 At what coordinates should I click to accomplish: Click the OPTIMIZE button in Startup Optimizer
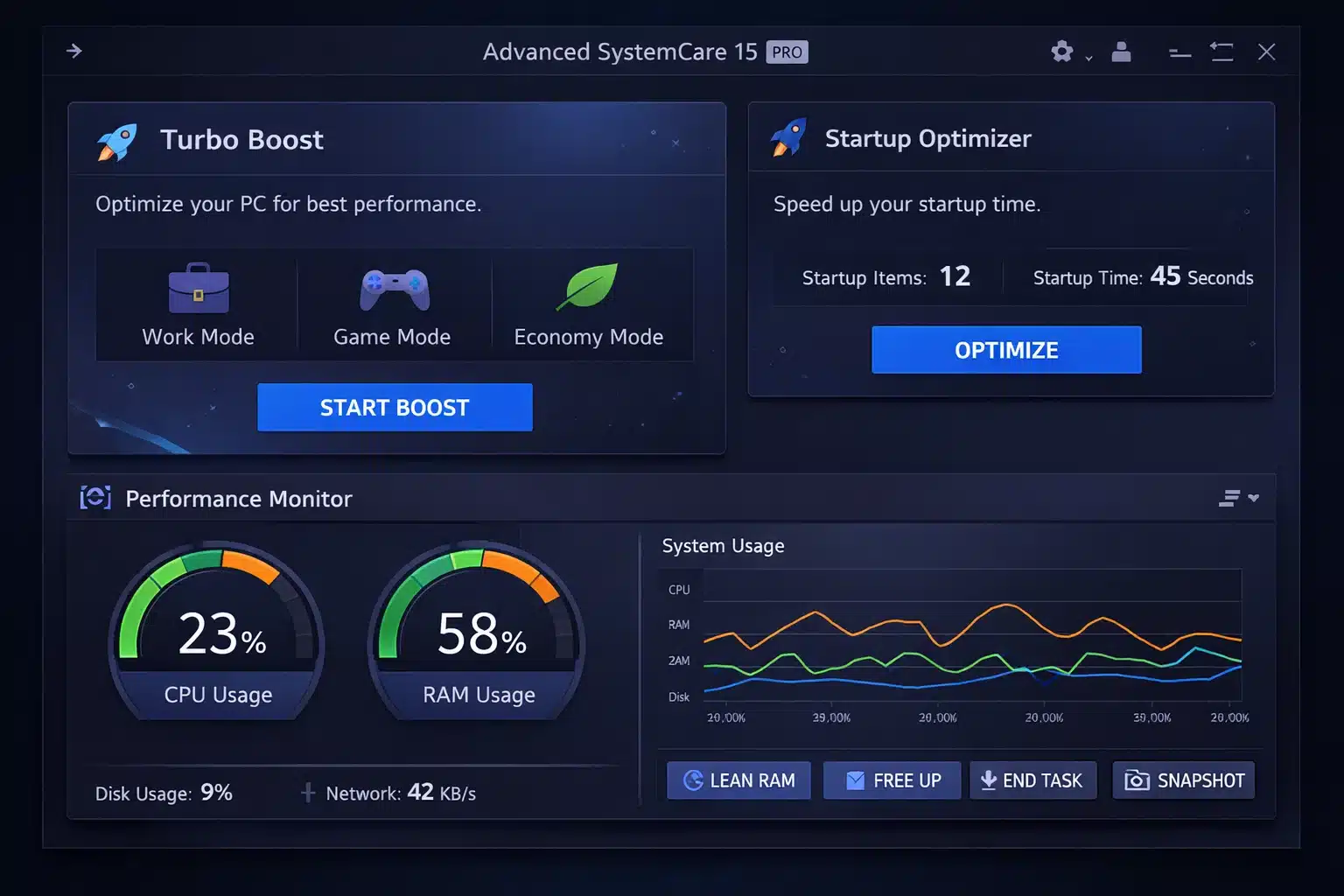1006,349
